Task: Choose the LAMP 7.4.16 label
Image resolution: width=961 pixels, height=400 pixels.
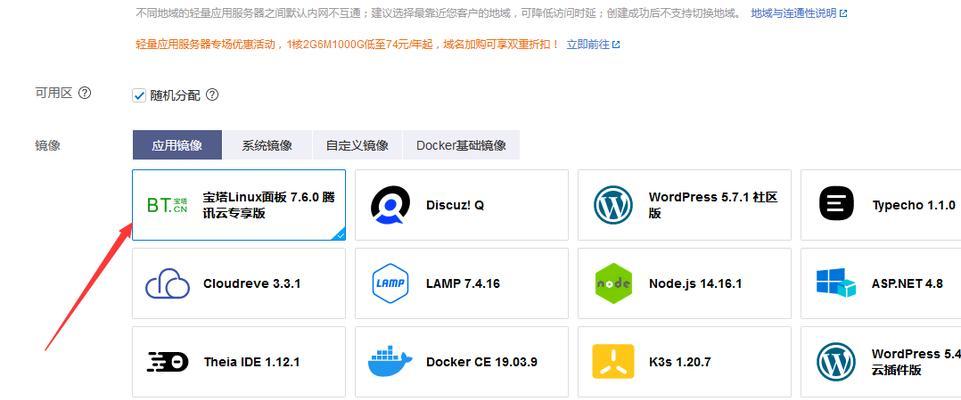Action: pyautogui.click(x=463, y=284)
